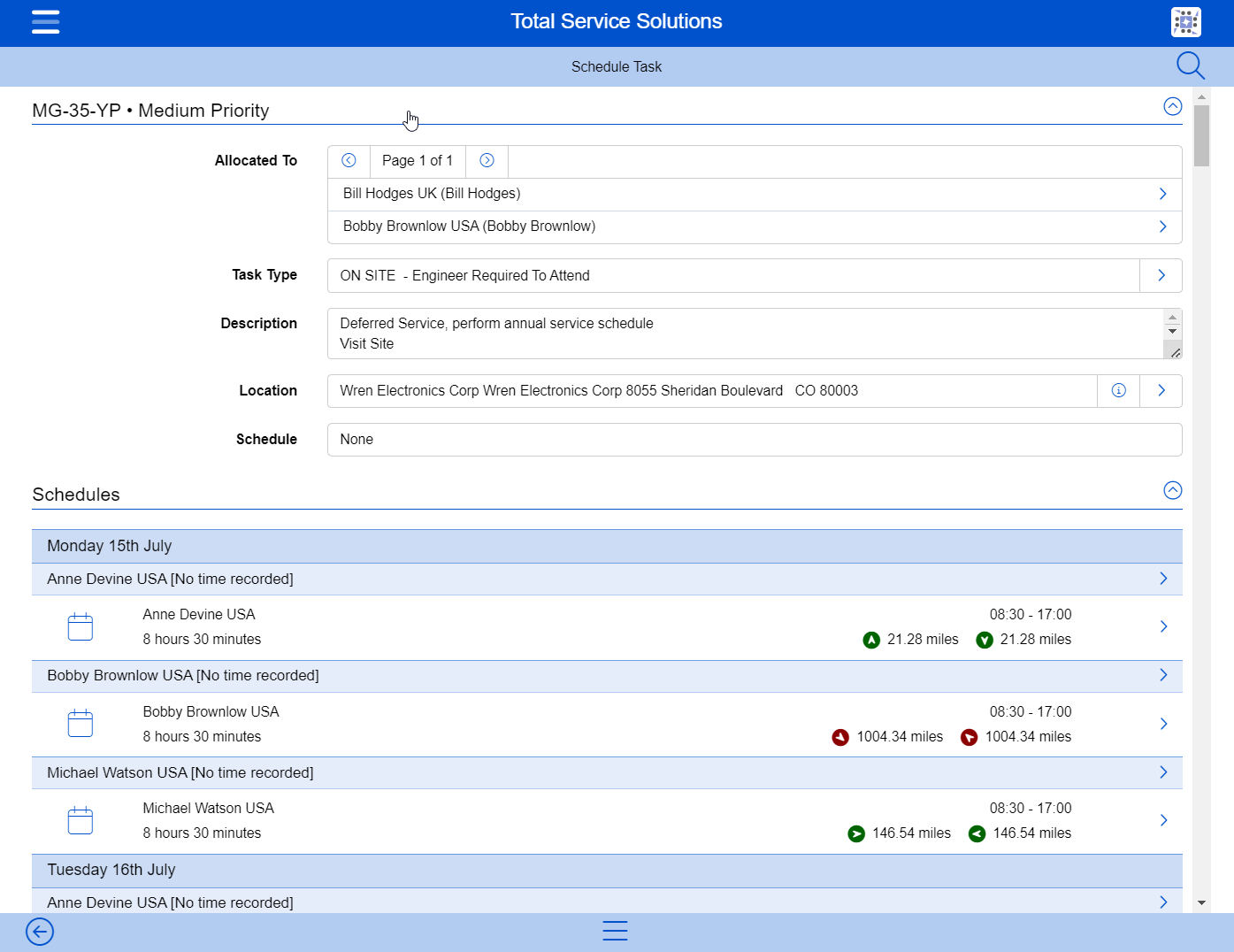The height and width of the screenshot is (952, 1234).
Task: Click outbound 1004.34 miles red icon
Action: (x=840, y=737)
